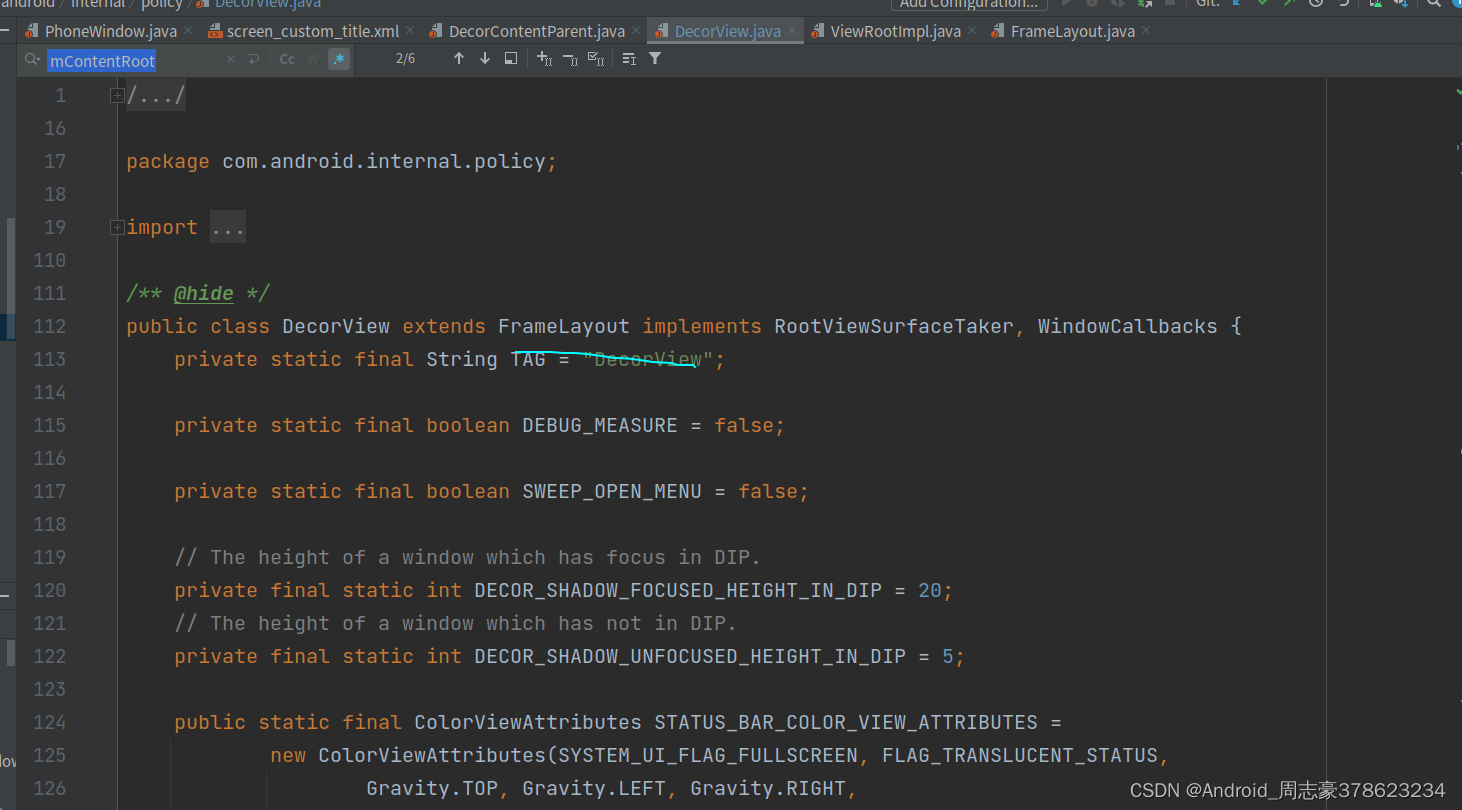Click the search in selection icon
1462x810 pixels.
(x=629, y=59)
